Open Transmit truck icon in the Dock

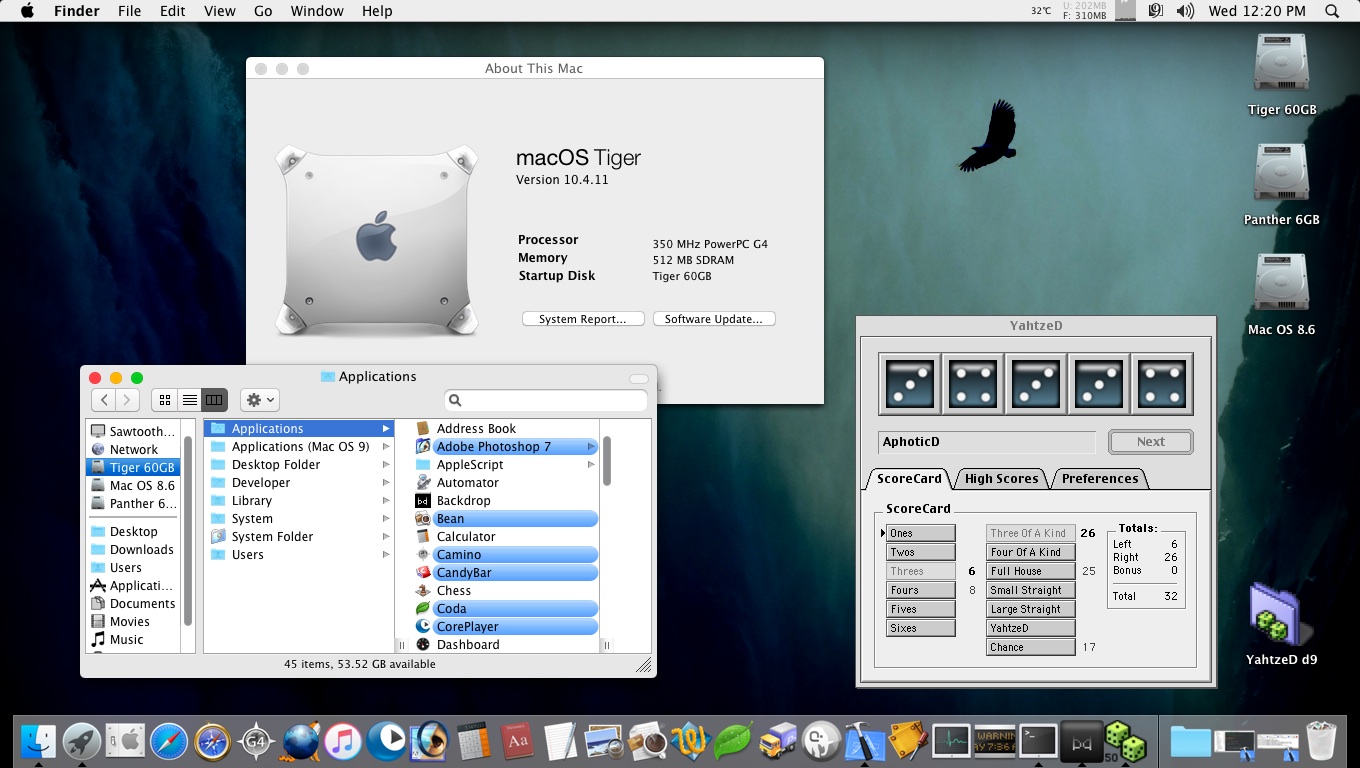click(777, 741)
